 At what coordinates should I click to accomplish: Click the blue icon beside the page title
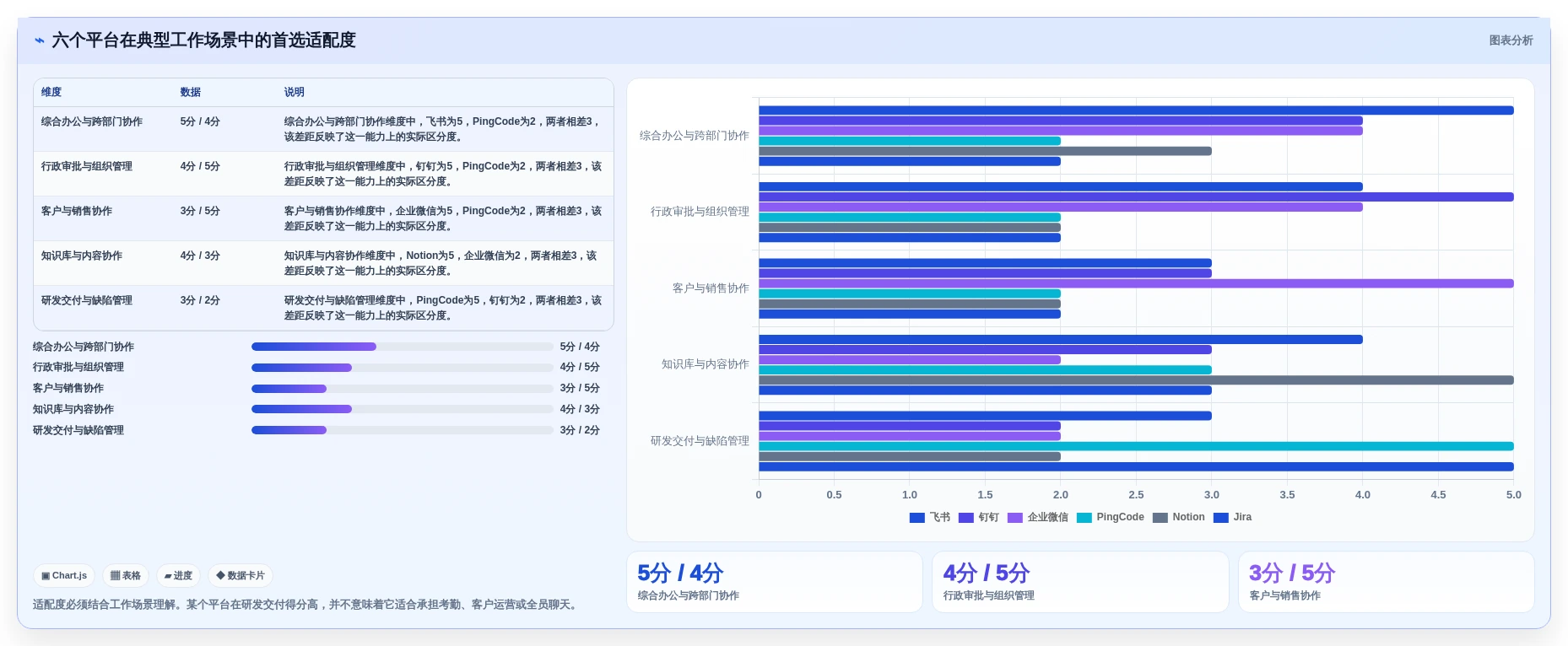click(x=39, y=40)
